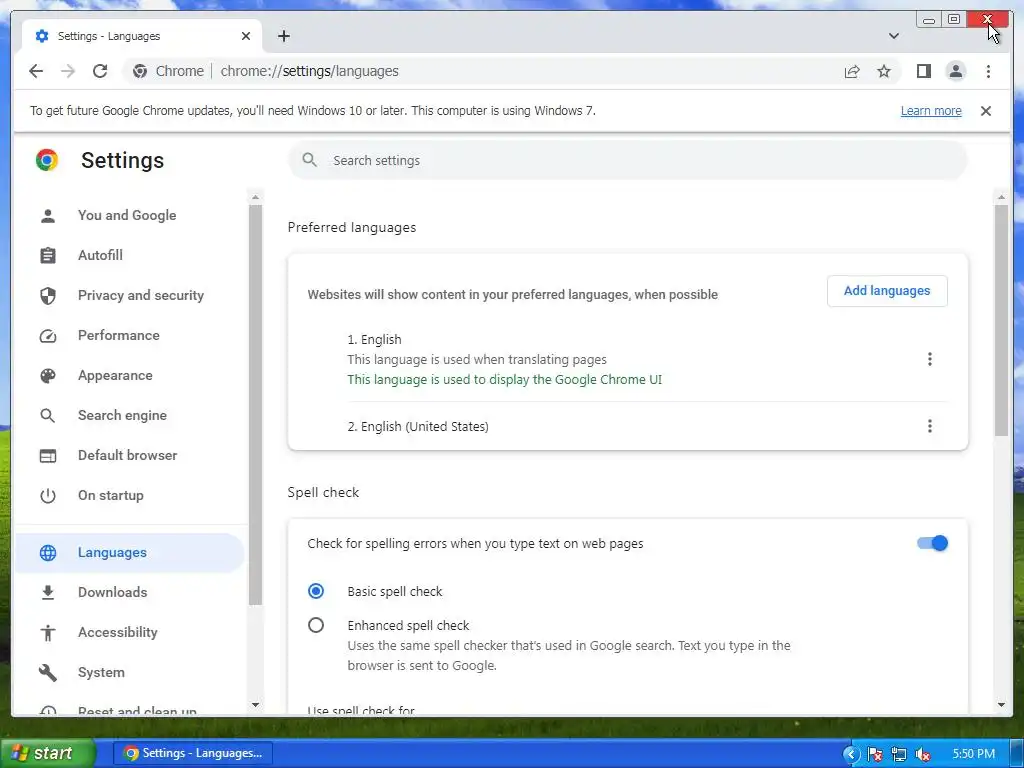Go back using the browser back arrow
1024x768 pixels.
pyautogui.click(x=36, y=71)
